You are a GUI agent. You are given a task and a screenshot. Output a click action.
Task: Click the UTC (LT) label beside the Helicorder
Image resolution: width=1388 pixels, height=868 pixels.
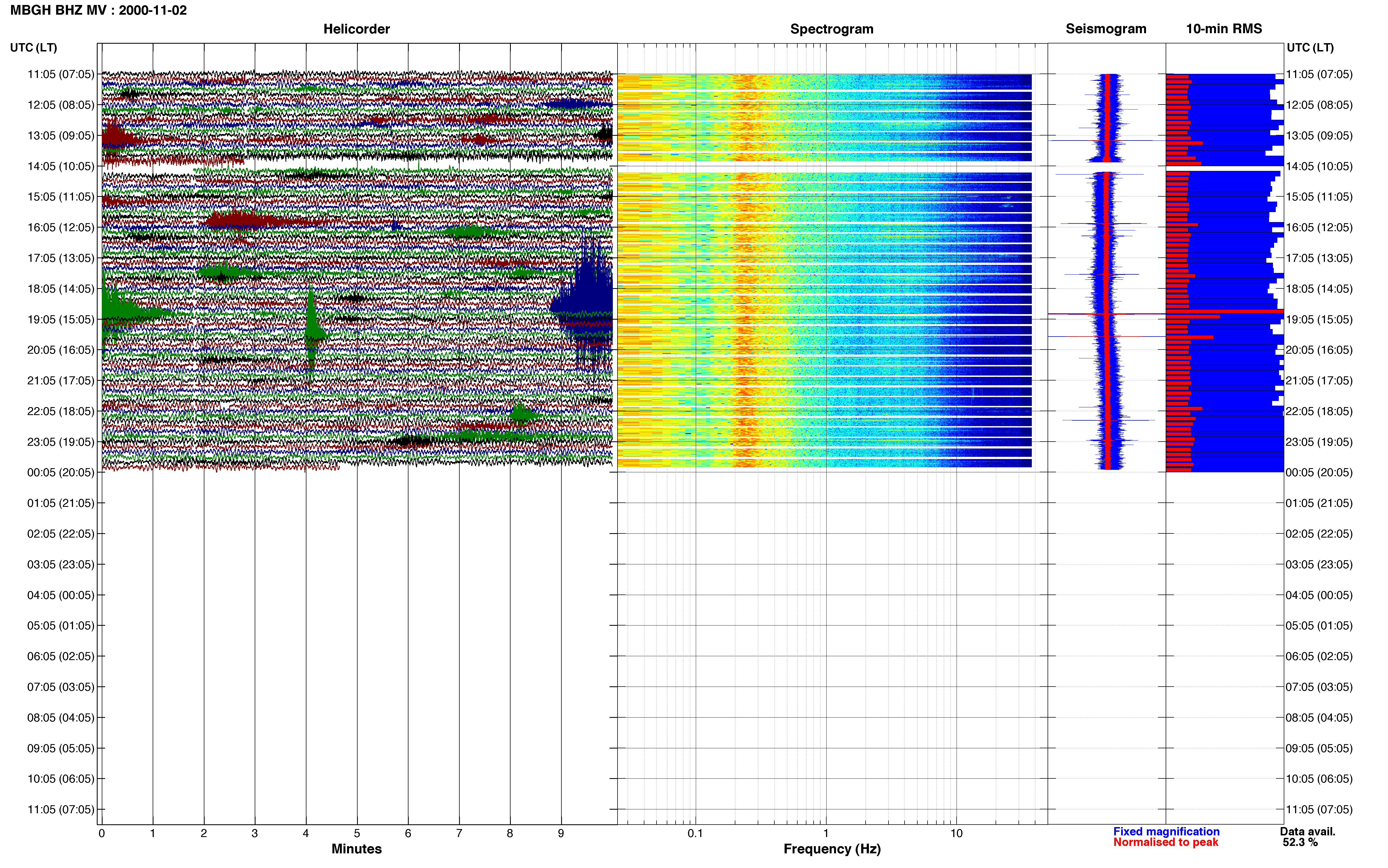34,48
